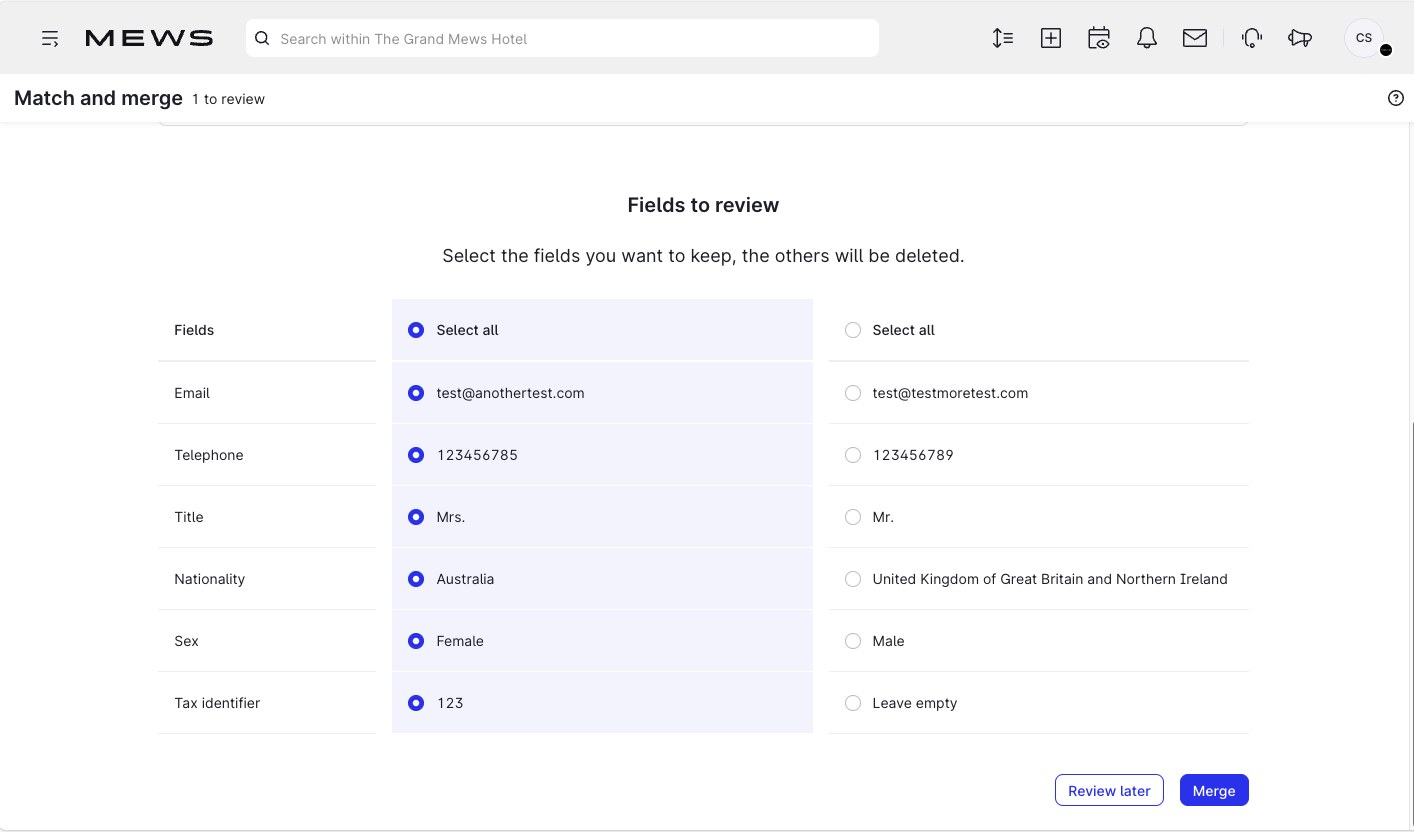
Task: Leave tax identifier empty
Action: pos(853,703)
